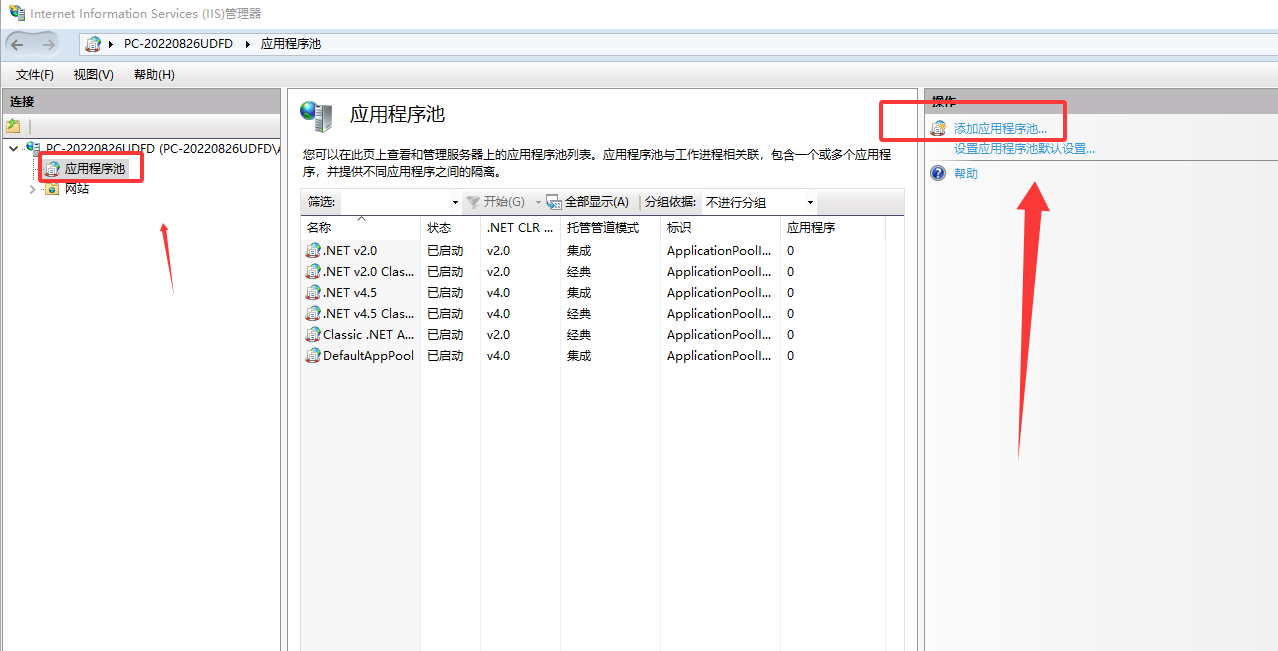
Task: Click the 全部显示(A) button
Action: pos(588,202)
